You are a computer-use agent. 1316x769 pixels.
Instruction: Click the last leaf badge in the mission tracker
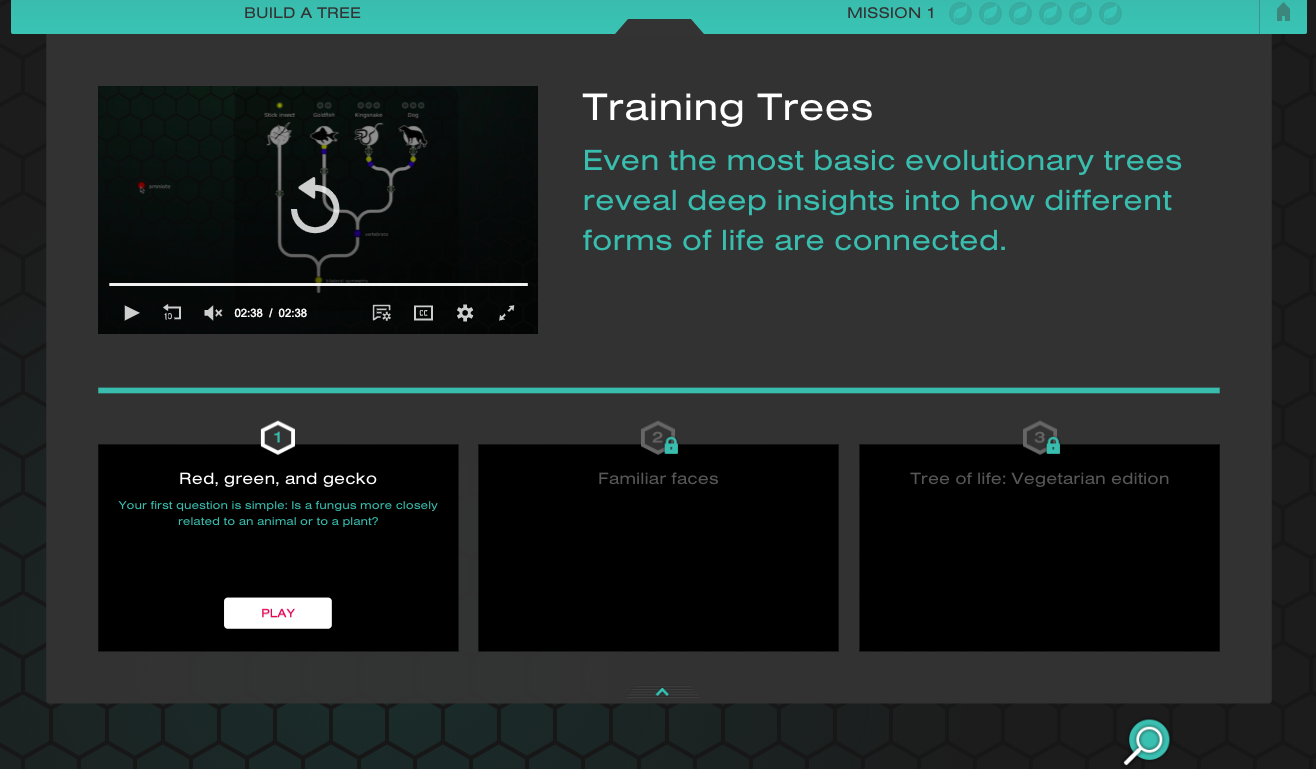[1110, 14]
